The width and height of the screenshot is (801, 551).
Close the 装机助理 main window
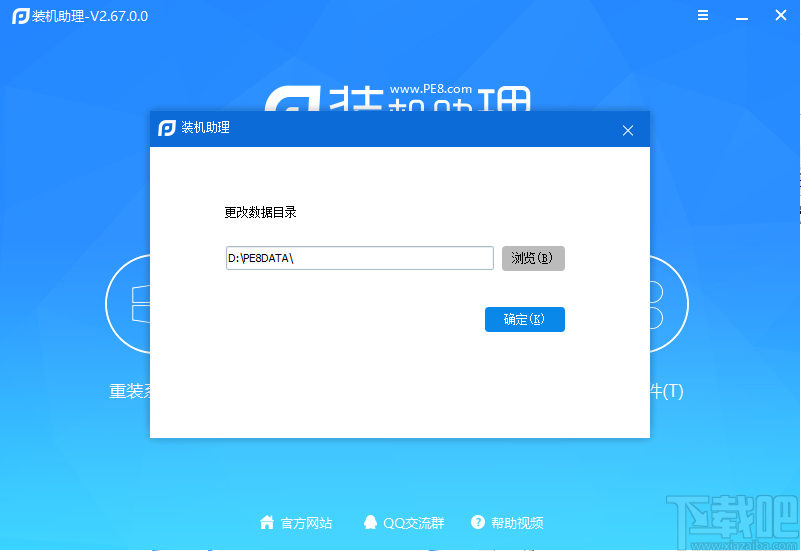(781, 15)
